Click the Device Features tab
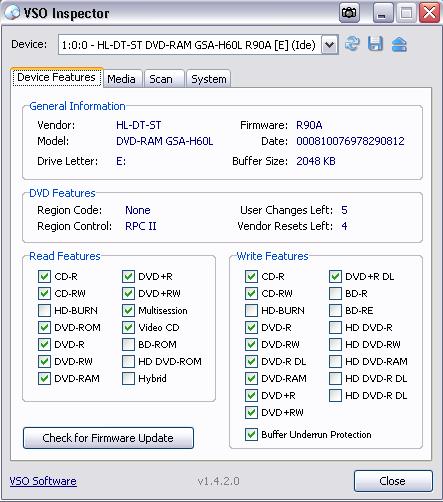 (x=57, y=77)
